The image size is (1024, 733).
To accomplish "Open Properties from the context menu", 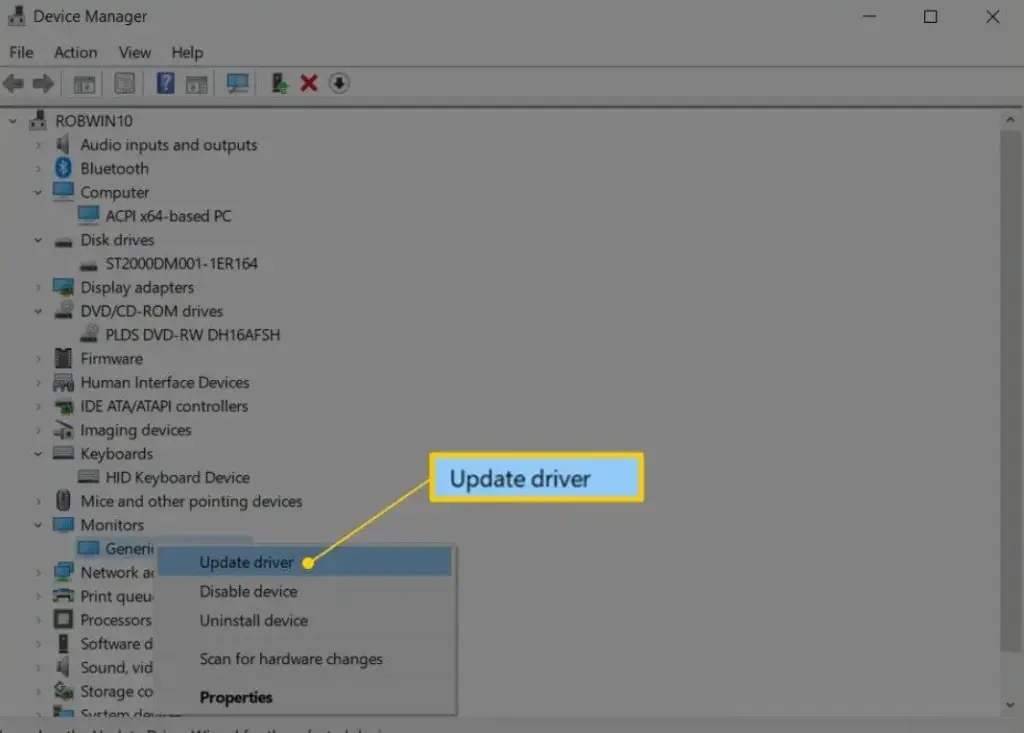I will pyautogui.click(x=236, y=697).
